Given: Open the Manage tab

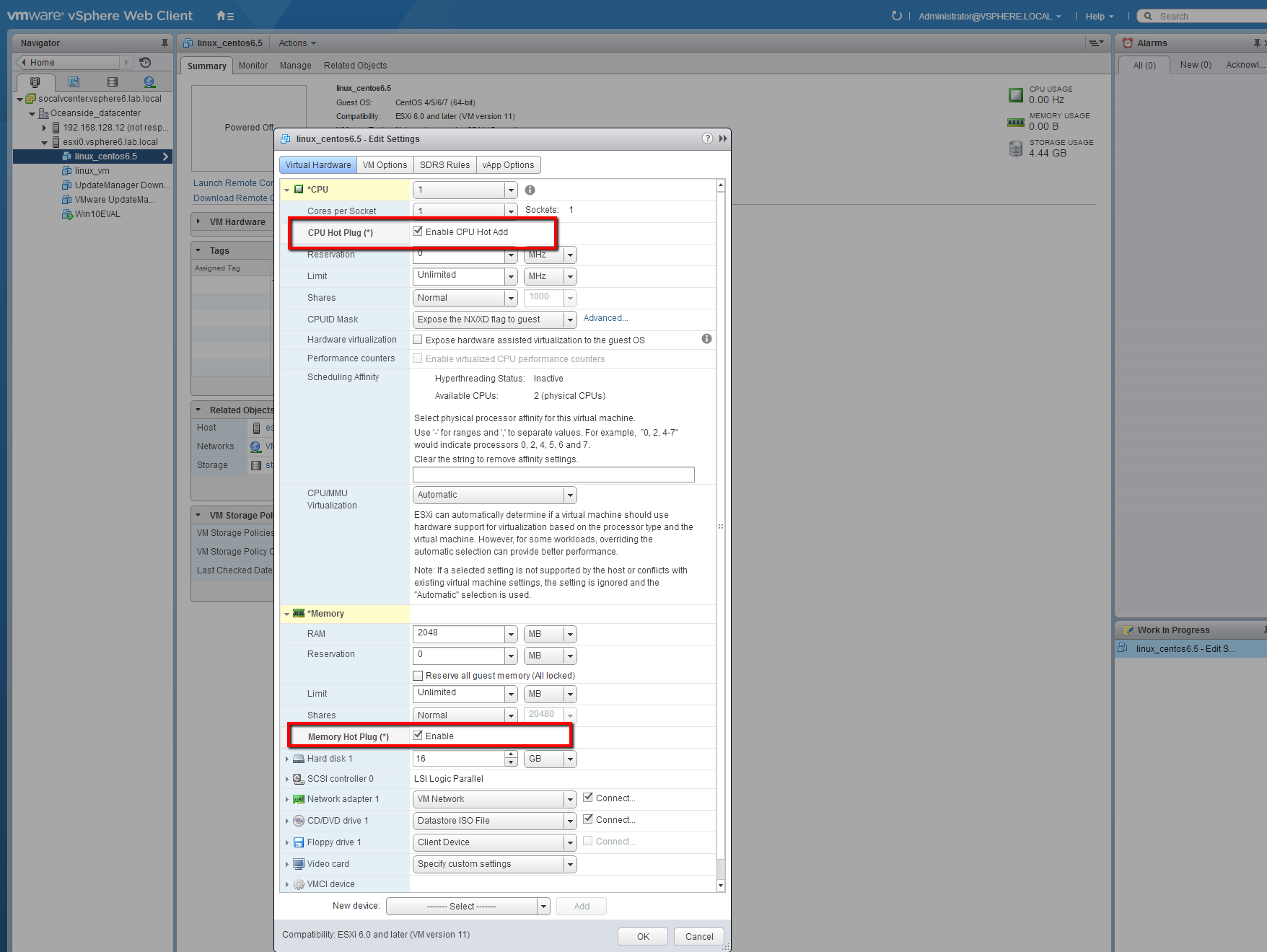Looking at the screenshot, I should coord(296,66).
